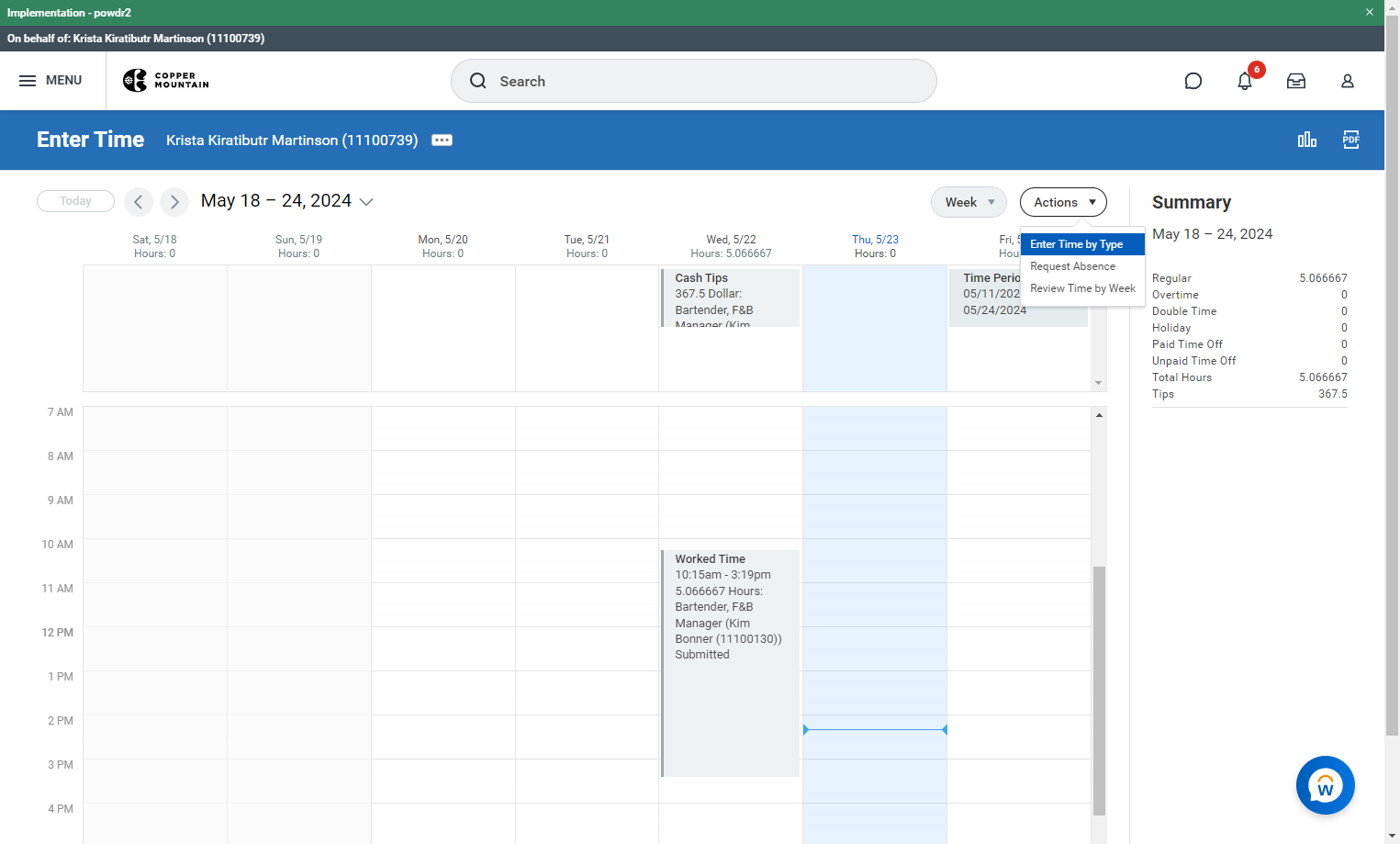1400x844 pixels.
Task: Go to previous week arrow
Action: click(139, 201)
